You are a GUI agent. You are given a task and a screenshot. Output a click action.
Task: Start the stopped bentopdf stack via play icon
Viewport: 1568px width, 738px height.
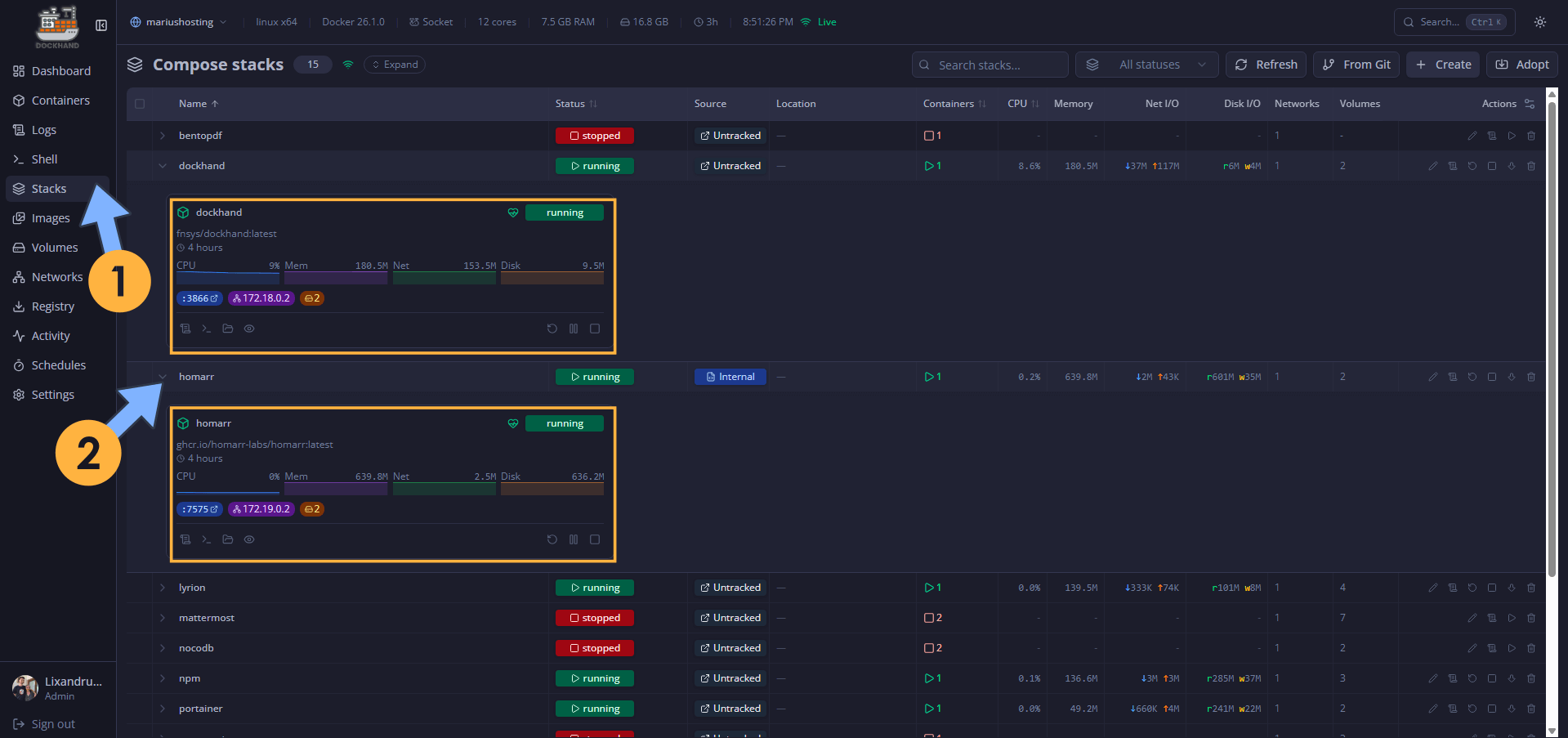coord(1512,136)
